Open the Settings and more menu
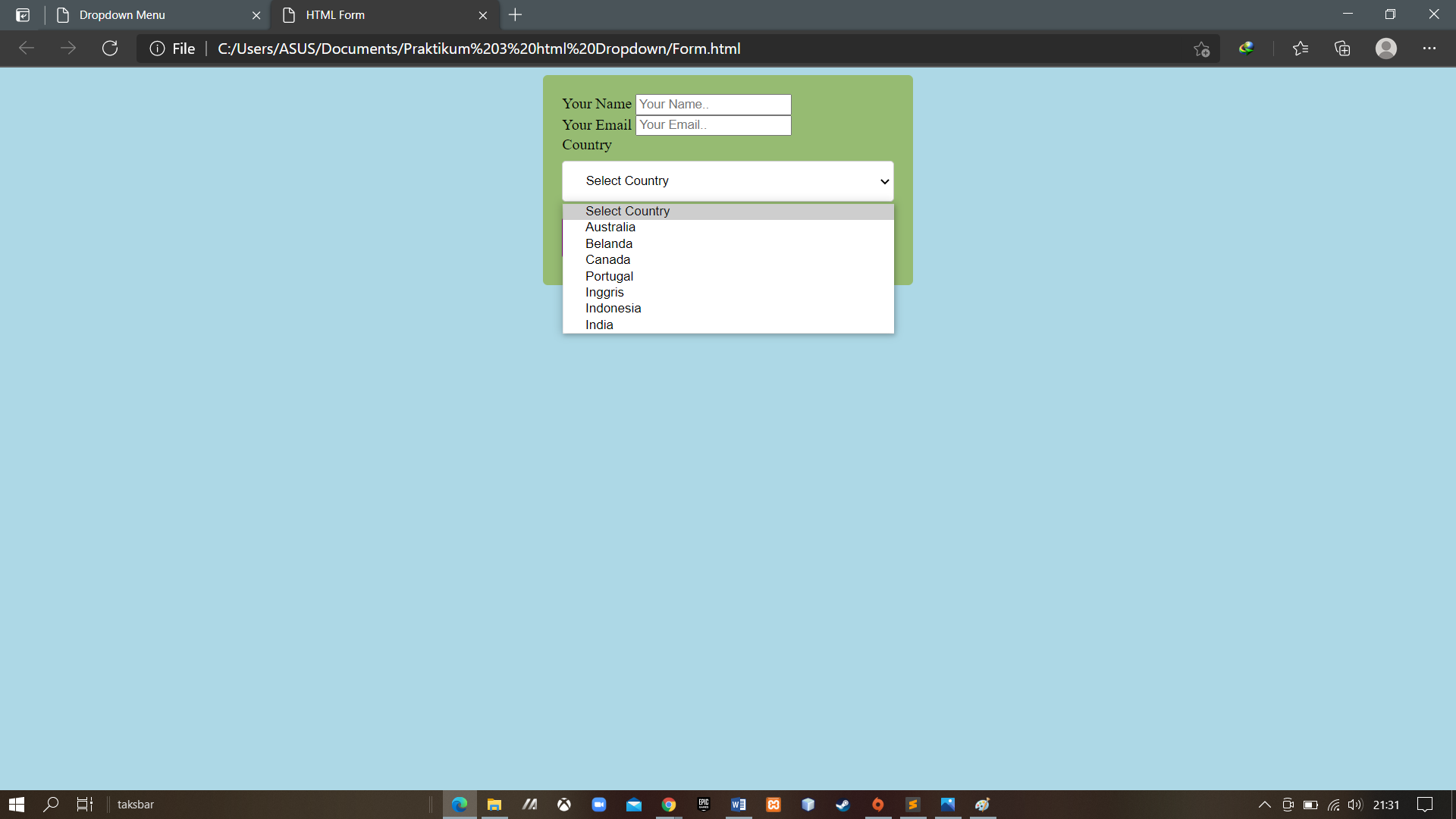1456x819 pixels. point(1430,48)
